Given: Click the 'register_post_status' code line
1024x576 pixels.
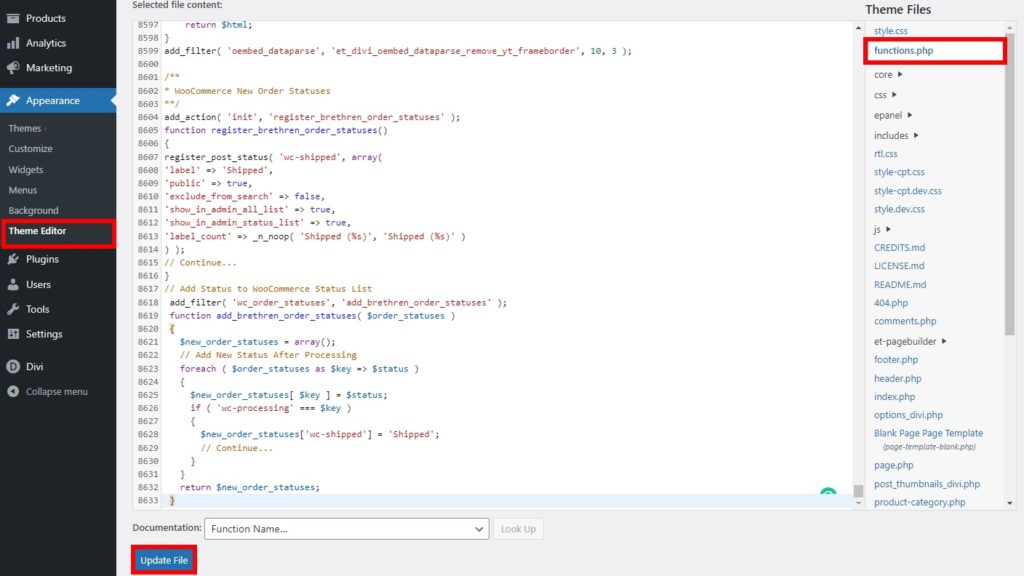Looking at the screenshot, I should pyautogui.click(x=273, y=157).
